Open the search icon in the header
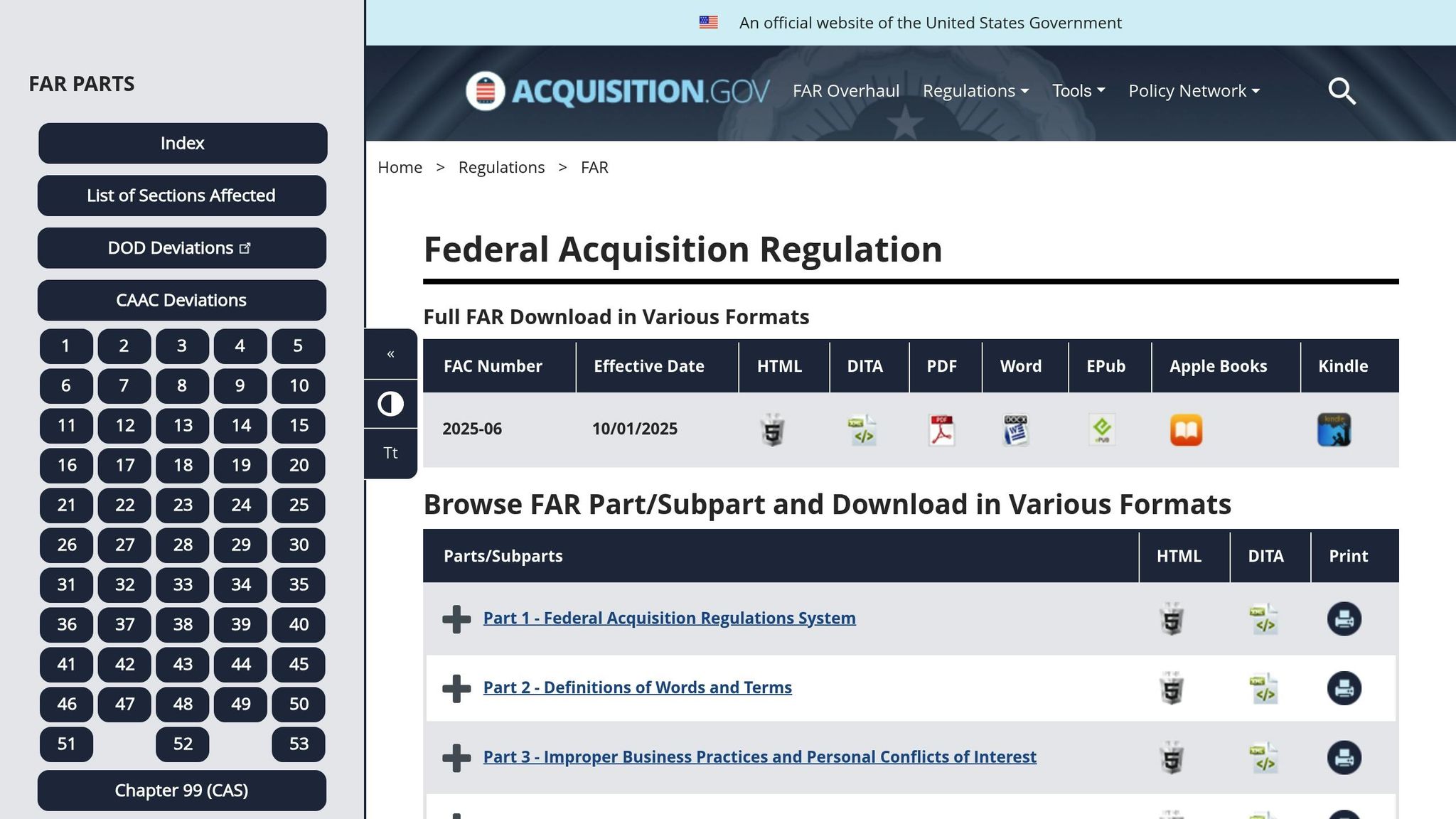 click(1342, 91)
